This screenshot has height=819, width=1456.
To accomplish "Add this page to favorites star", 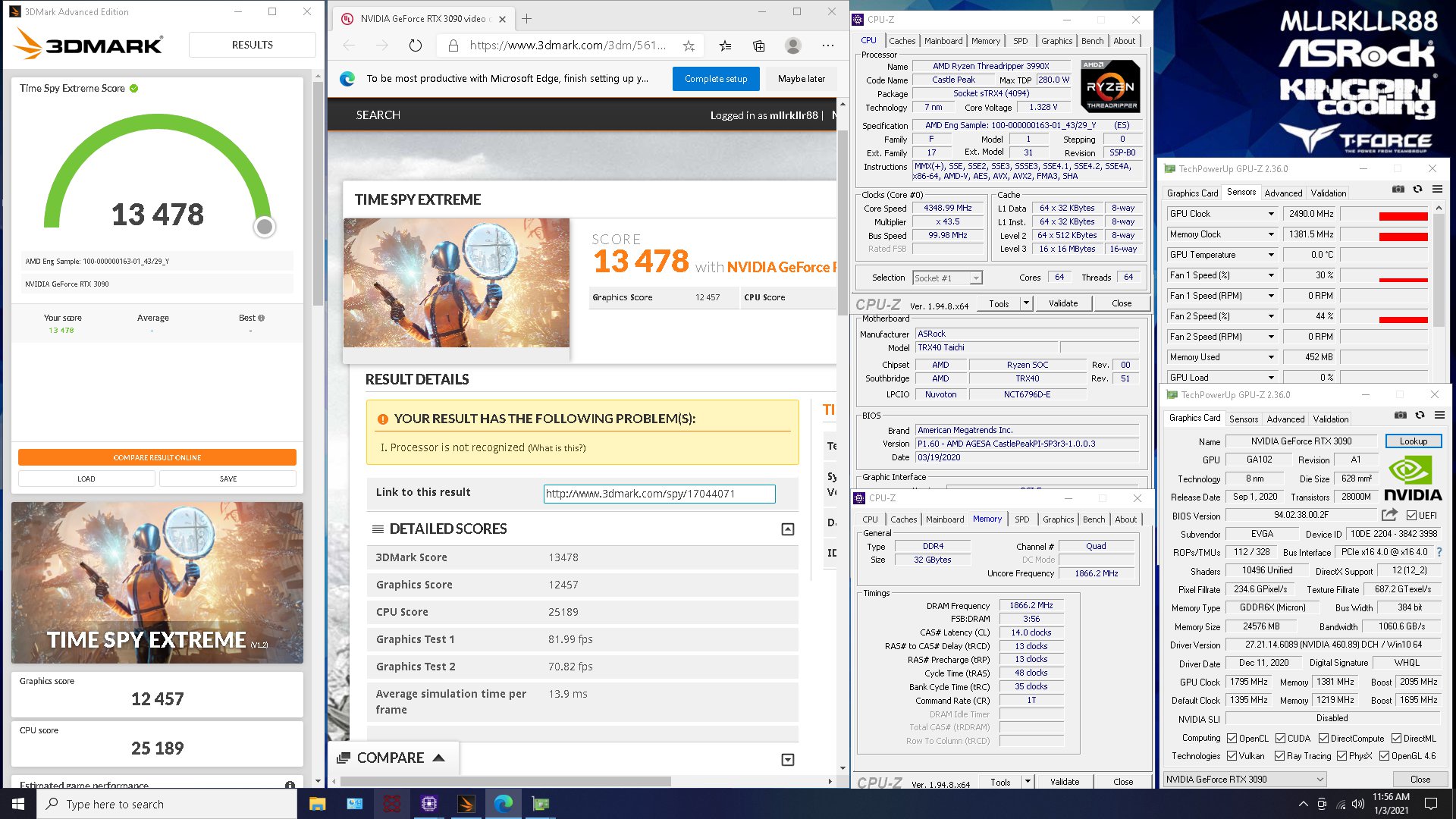I will pyautogui.click(x=689, y=45).
